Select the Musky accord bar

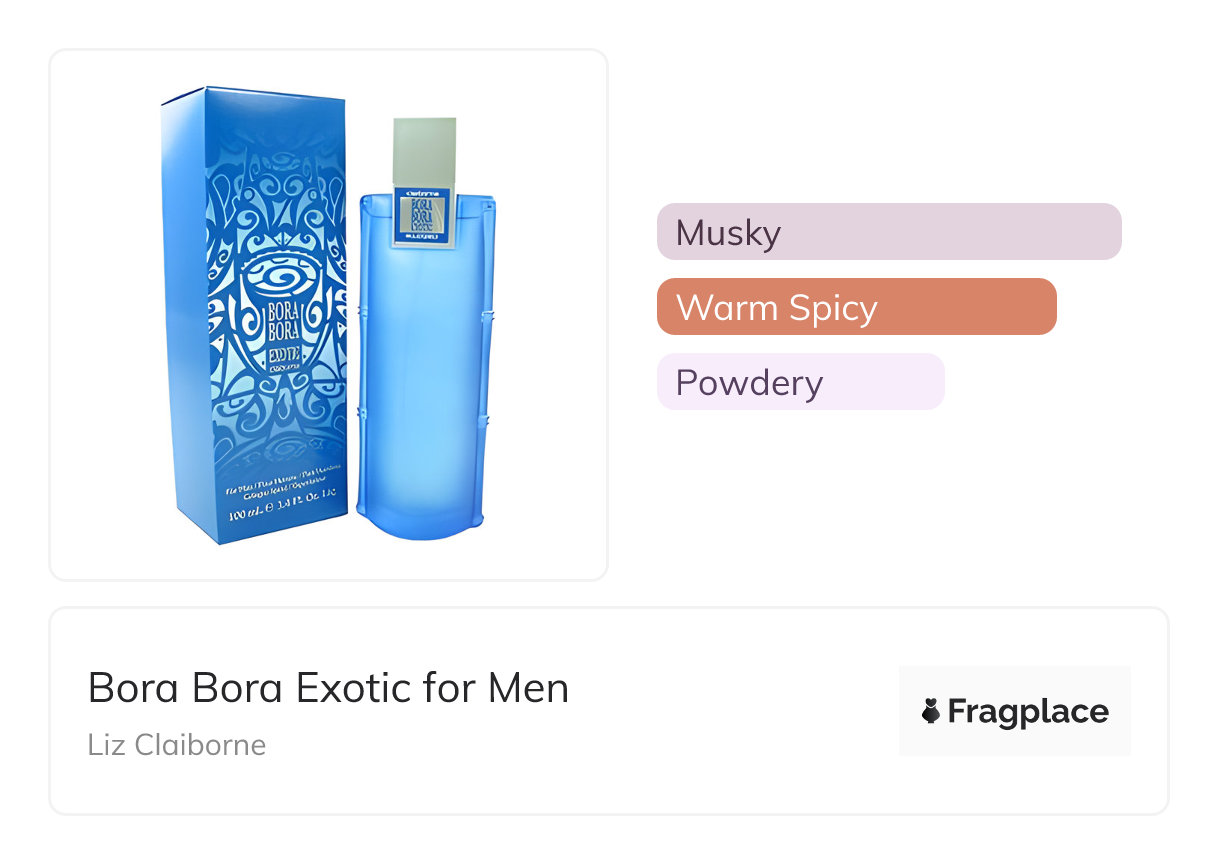(888, 232)
